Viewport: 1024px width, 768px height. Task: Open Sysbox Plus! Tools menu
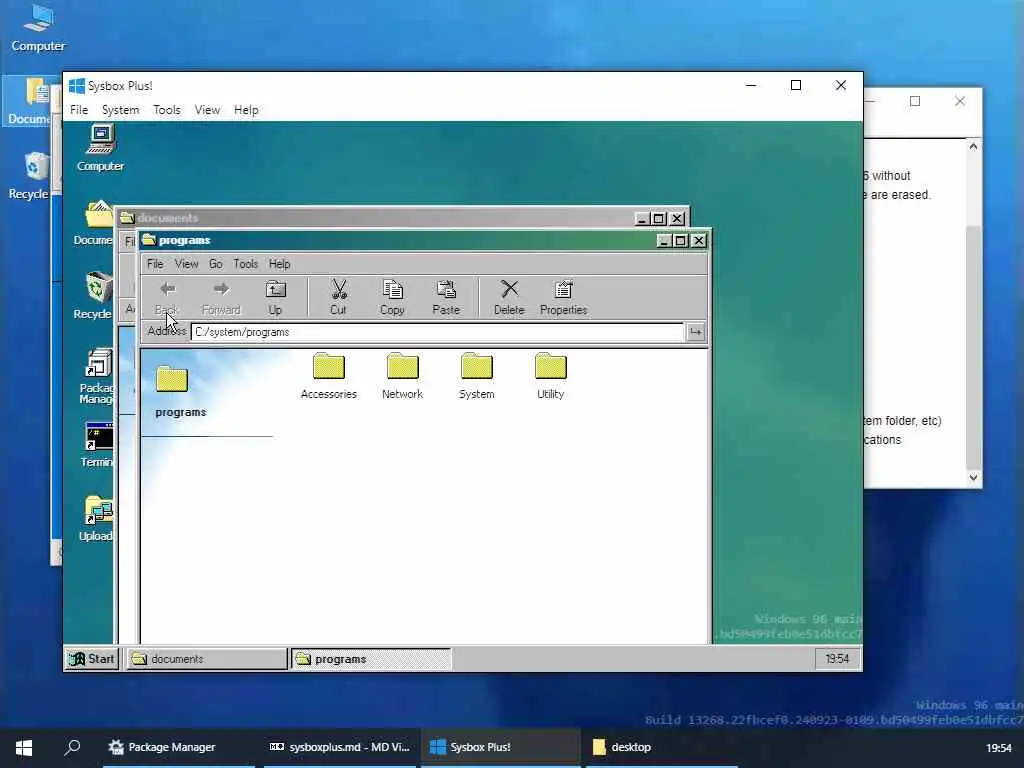tap(167, 110)
